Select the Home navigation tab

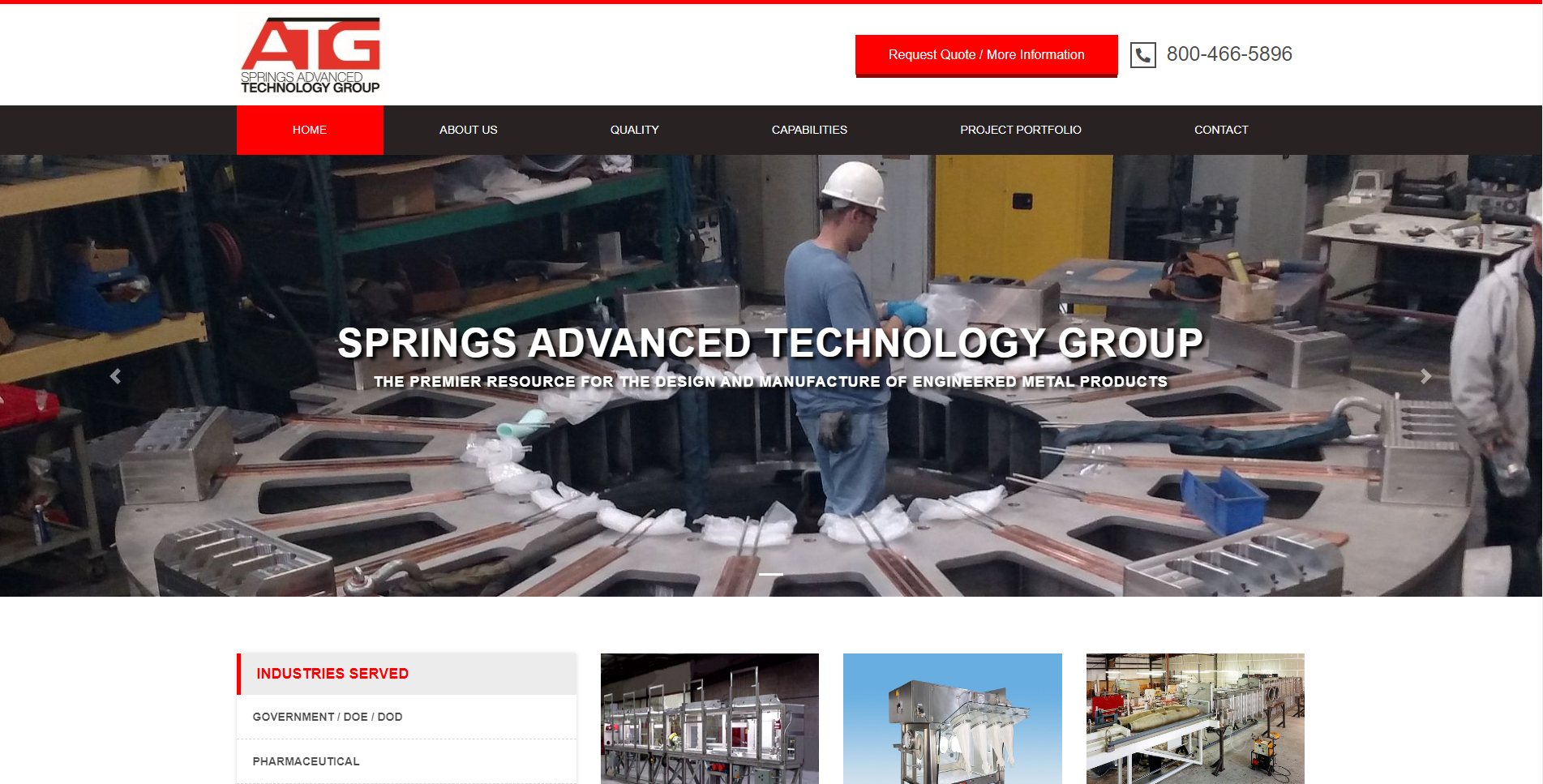(x=310, y=130)
